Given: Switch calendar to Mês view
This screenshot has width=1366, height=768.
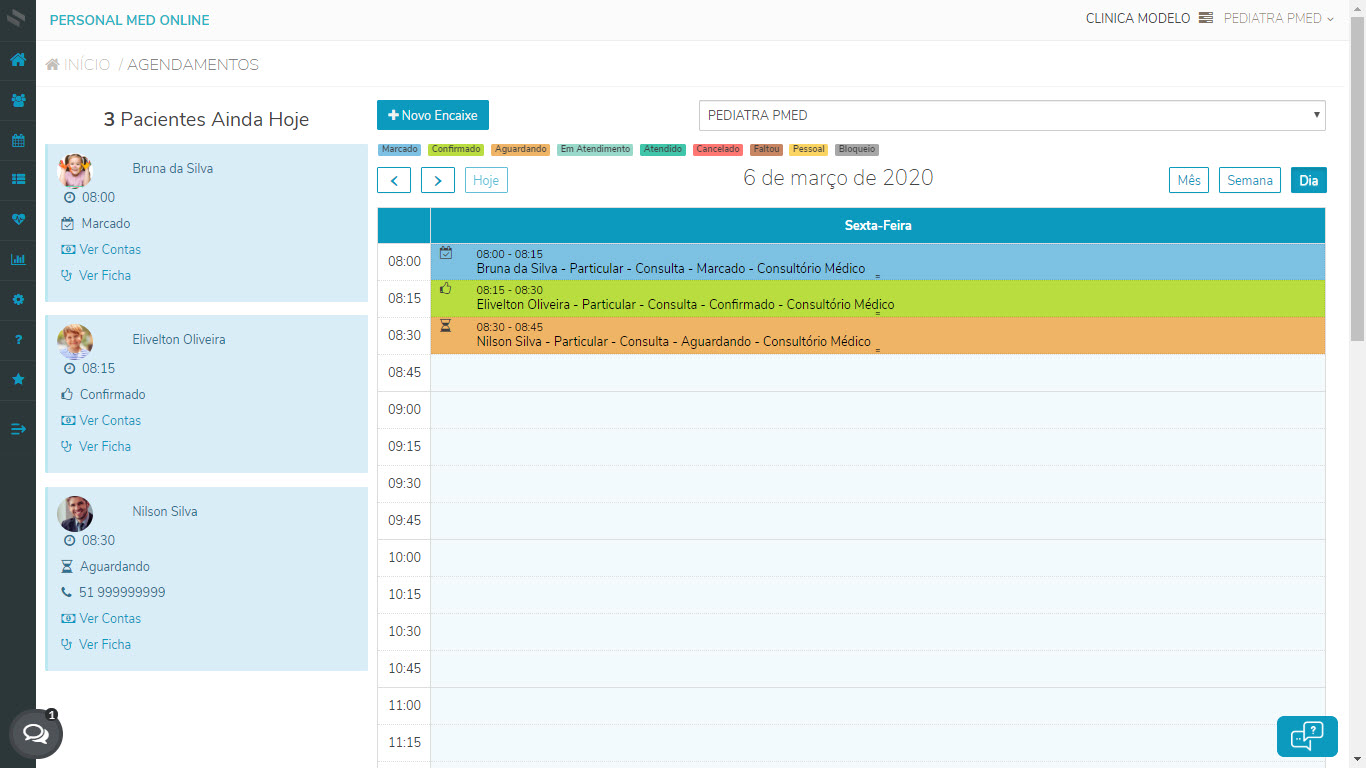Looking at the screenshot, I should (x=1188, y=180).
